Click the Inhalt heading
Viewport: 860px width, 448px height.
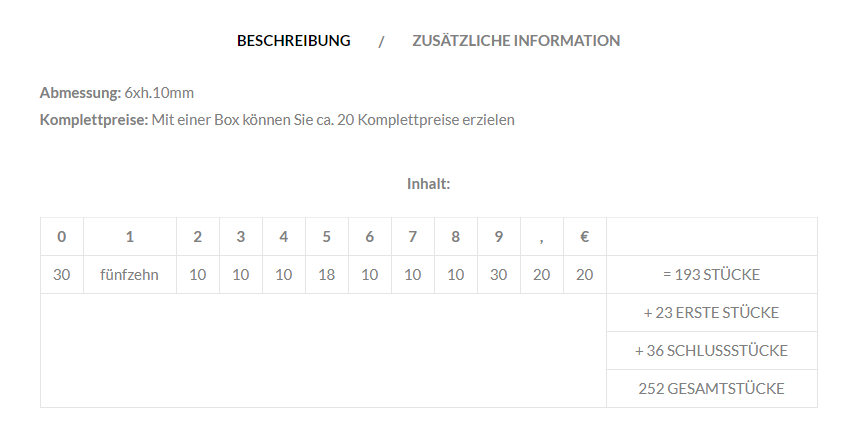428,184
